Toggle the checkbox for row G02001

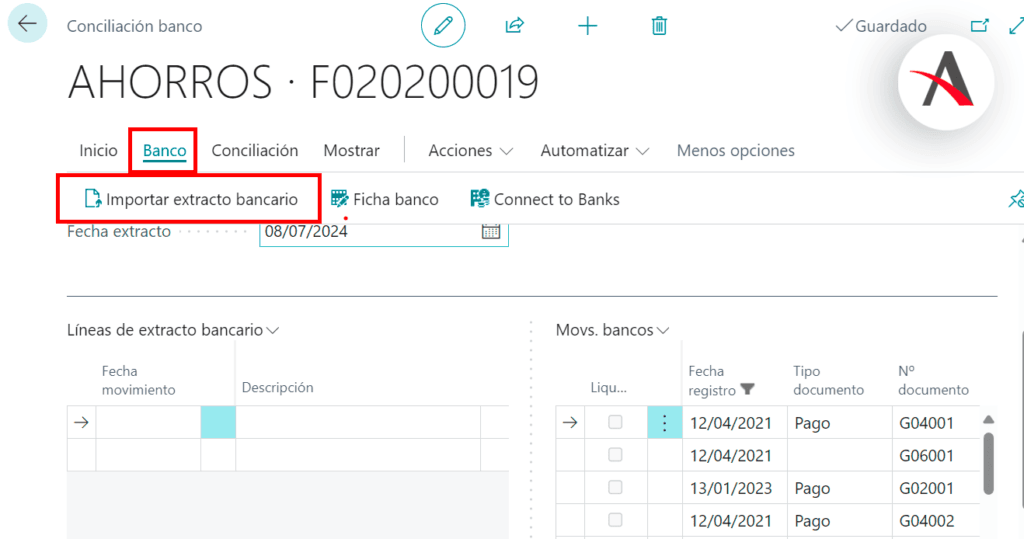615,488
